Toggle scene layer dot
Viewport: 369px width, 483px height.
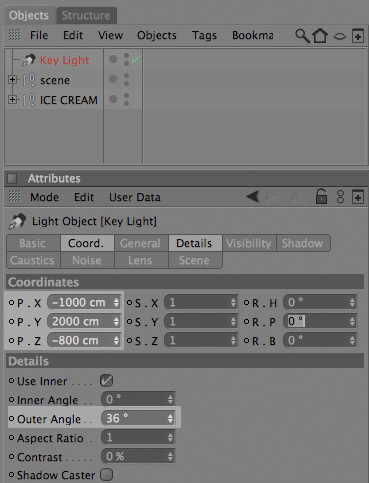tap(113, 79)
